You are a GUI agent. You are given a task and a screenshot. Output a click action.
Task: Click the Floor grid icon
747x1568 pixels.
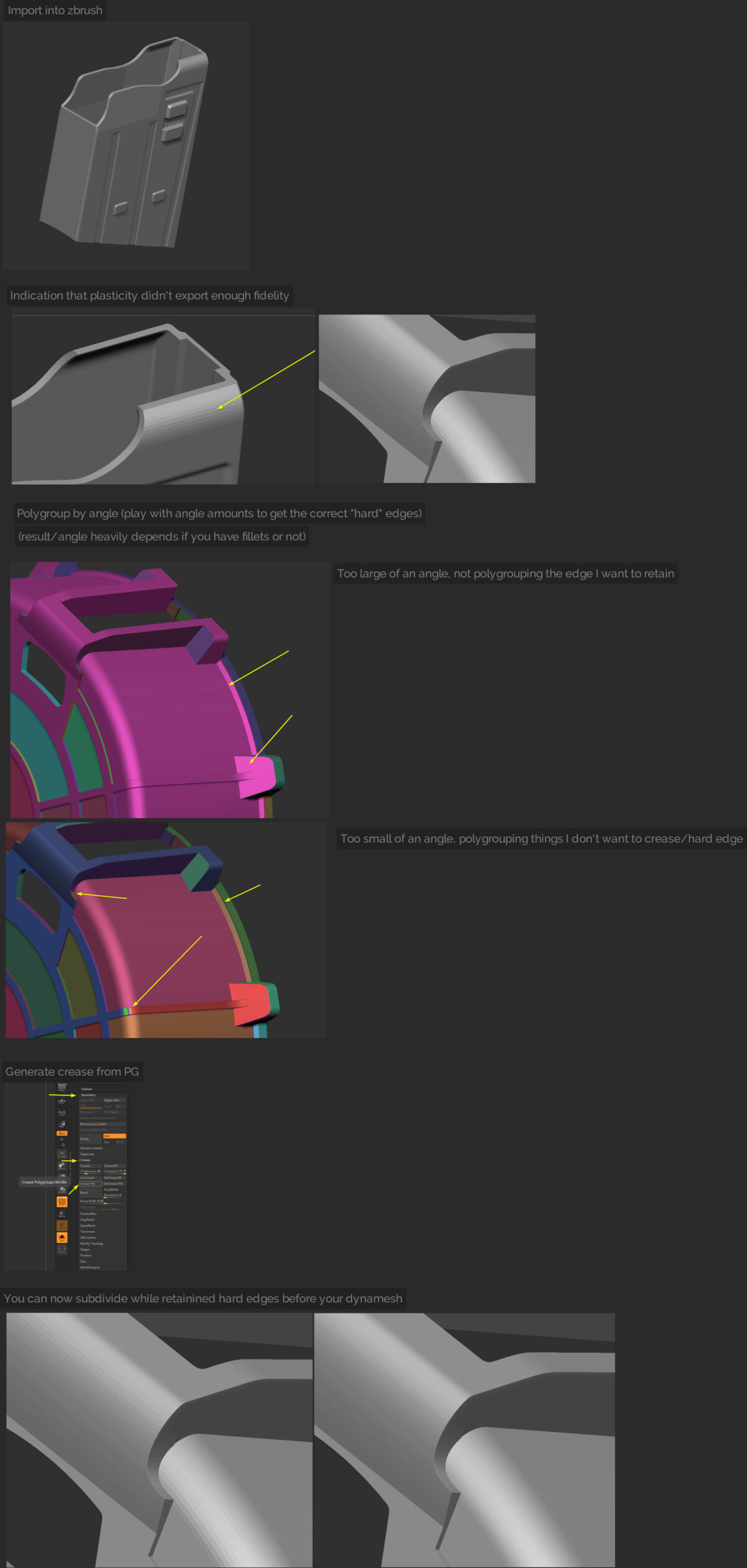(x=62, y=1101)
